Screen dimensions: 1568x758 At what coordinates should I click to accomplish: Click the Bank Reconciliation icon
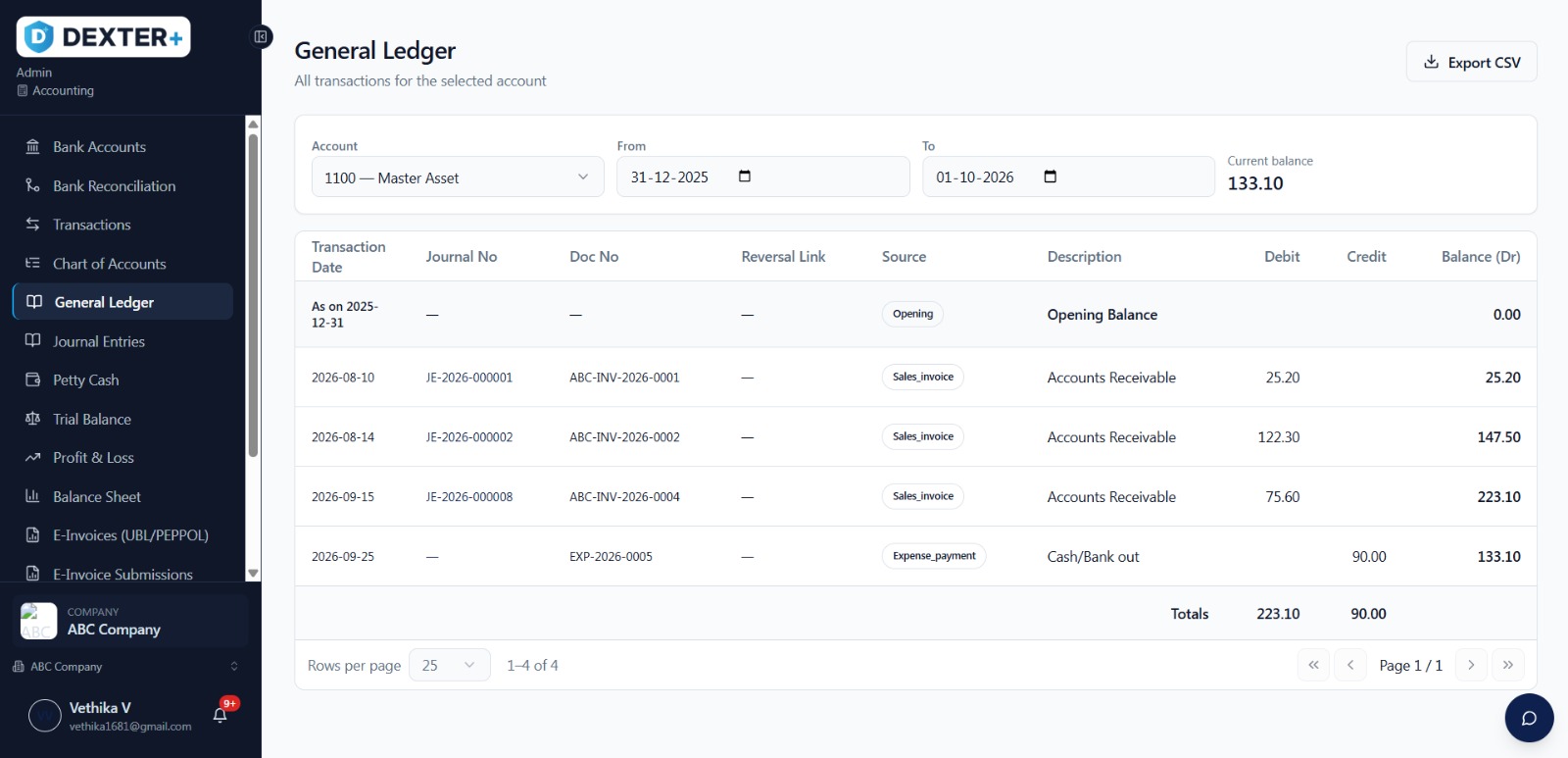pos(32,185)
